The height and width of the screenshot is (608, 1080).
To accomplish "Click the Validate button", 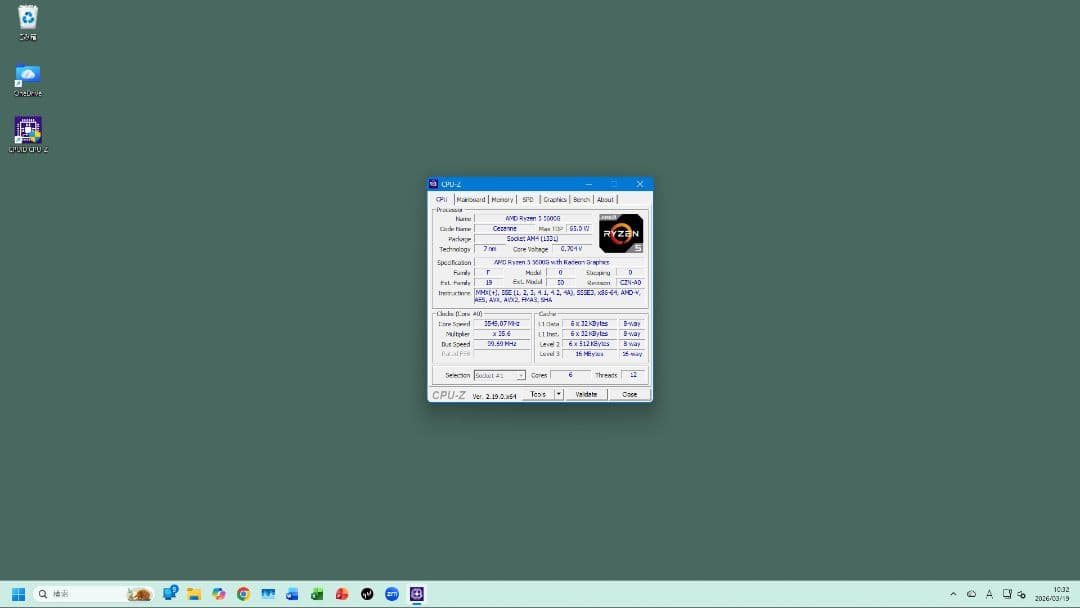I will [586, 395].
